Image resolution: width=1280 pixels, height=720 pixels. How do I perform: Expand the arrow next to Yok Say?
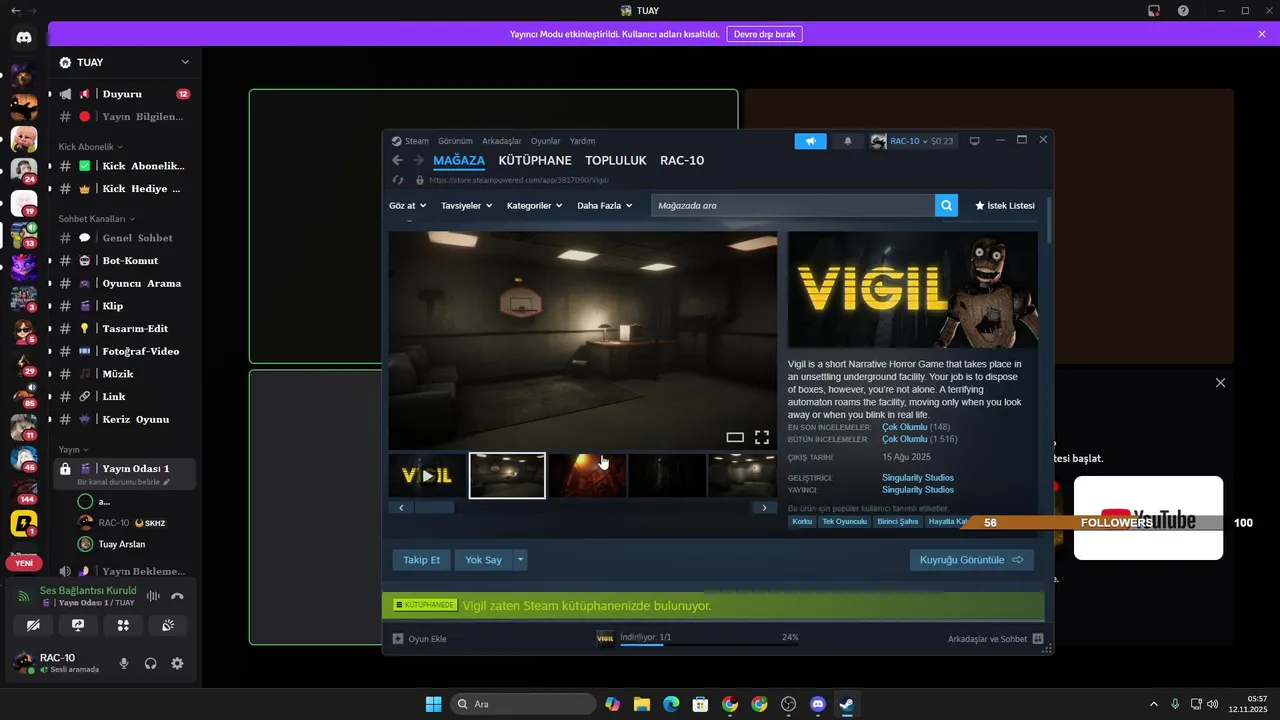click(x=520, y=560)
